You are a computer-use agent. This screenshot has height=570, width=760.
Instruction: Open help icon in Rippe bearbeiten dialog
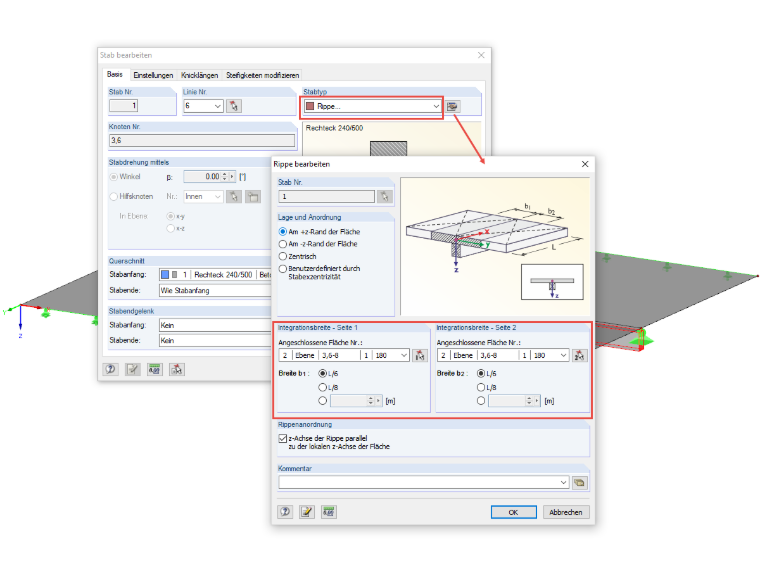tap(285, 512)
